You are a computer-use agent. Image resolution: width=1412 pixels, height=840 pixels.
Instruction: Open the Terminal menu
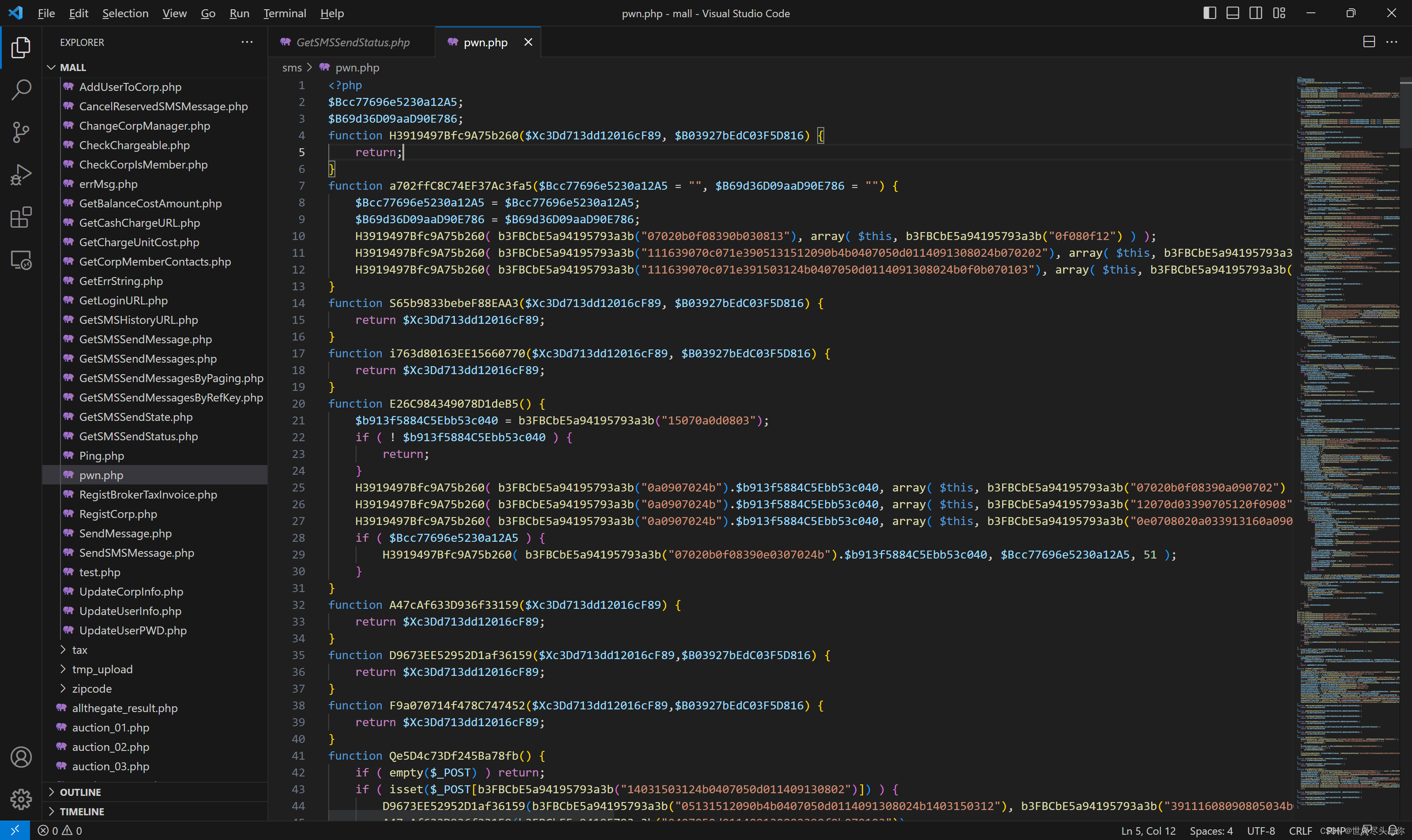pos(284,13)
